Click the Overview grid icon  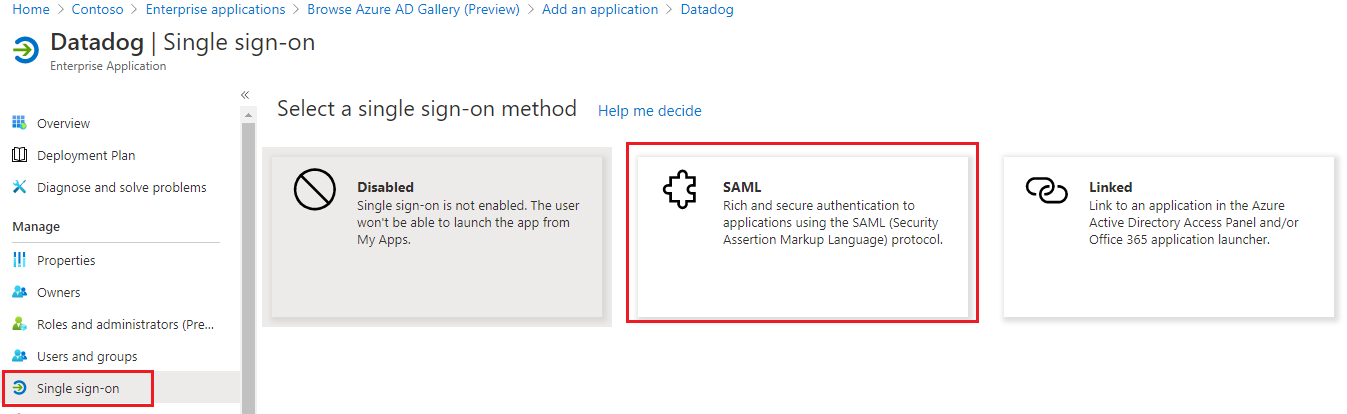[x=19, y=123]
